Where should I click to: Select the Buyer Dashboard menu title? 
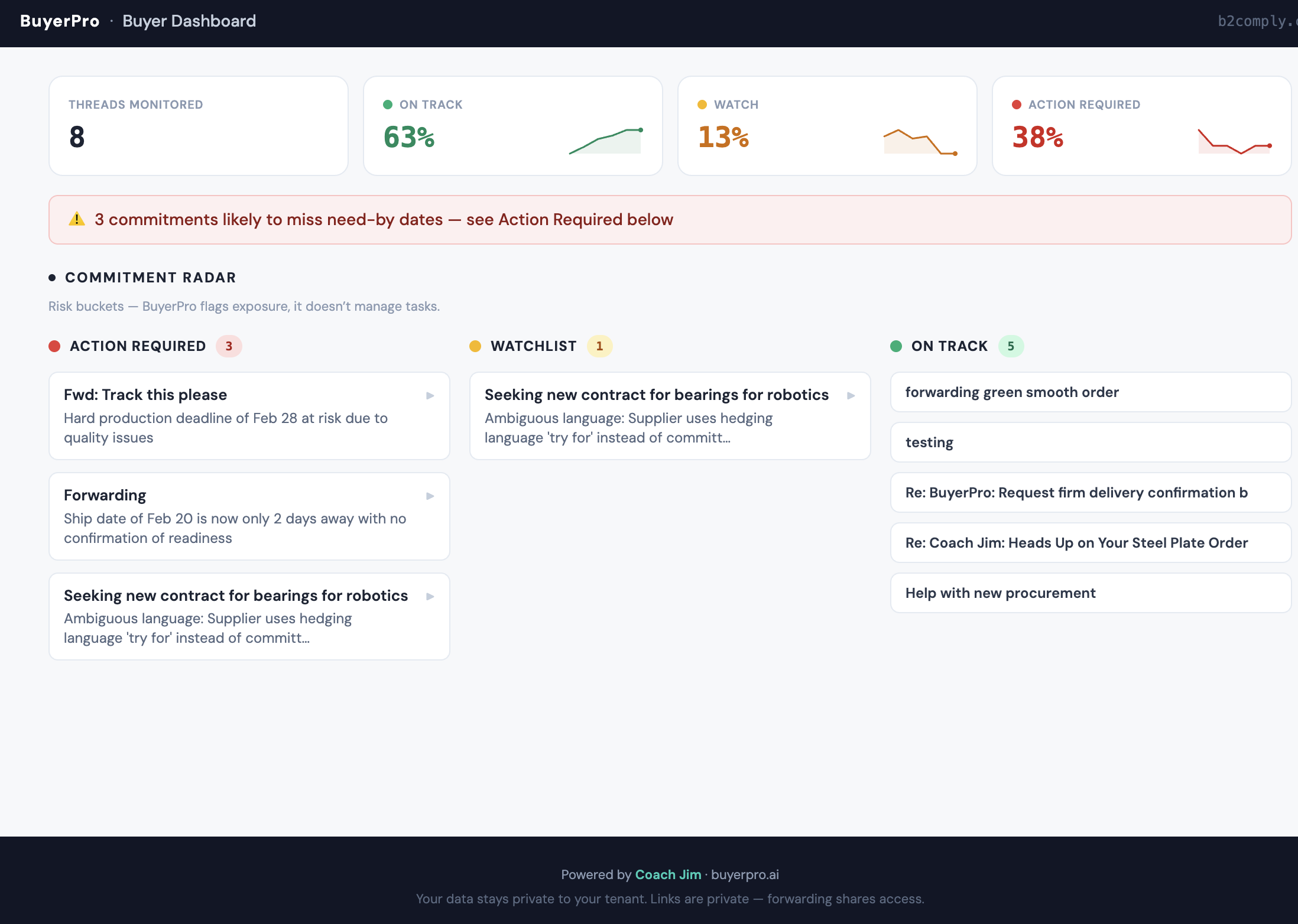click(189, 21)
